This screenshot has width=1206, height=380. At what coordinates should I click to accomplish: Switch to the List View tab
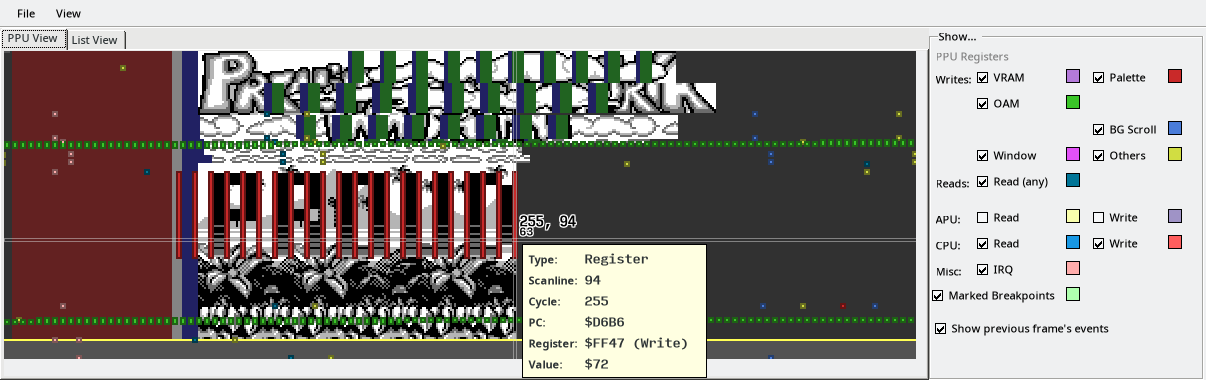(x=96, y=40)
